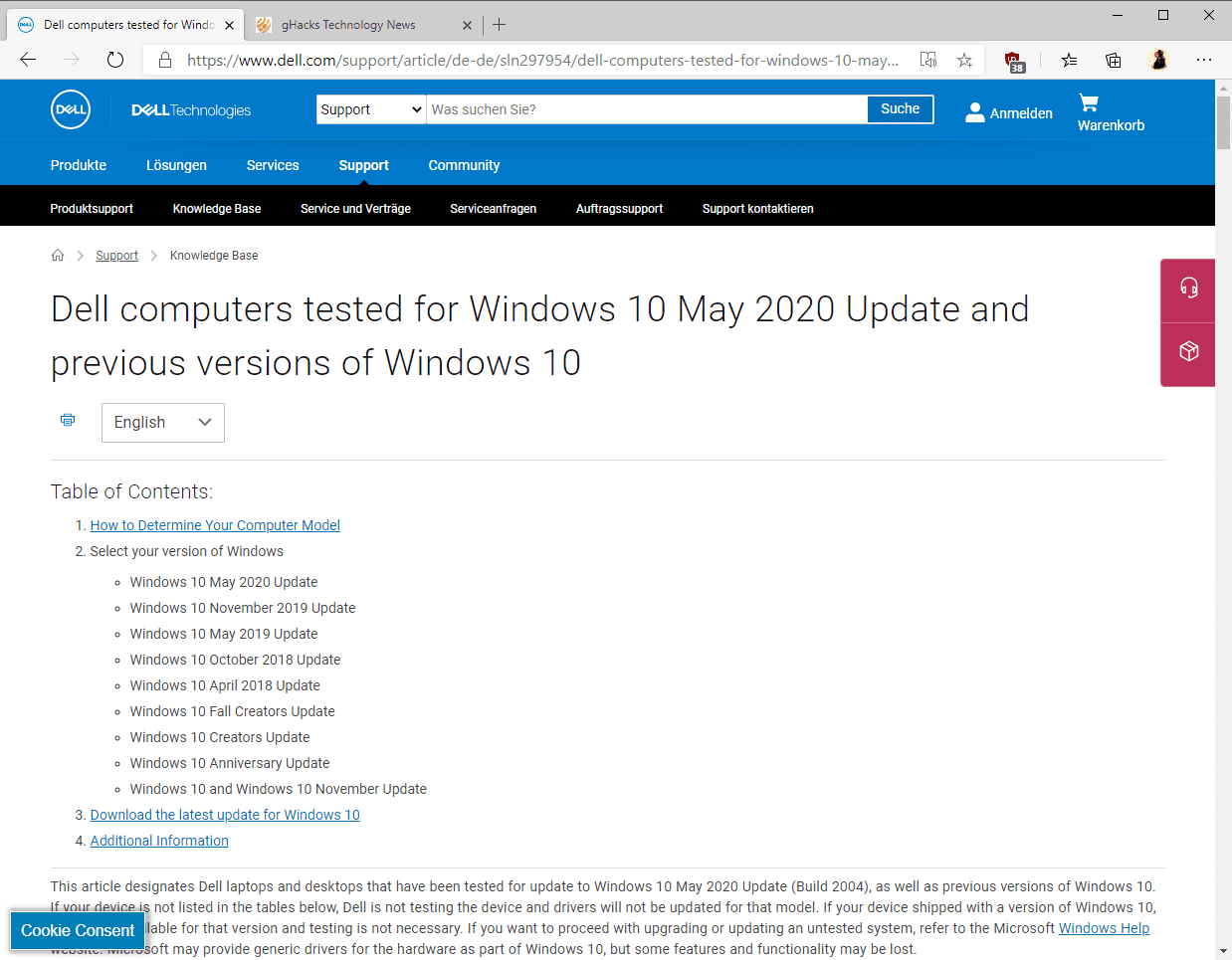Open Serviceanfragen submenu item
The image size is (1232, 960).
pyautogui.click(x=493, y=208)
